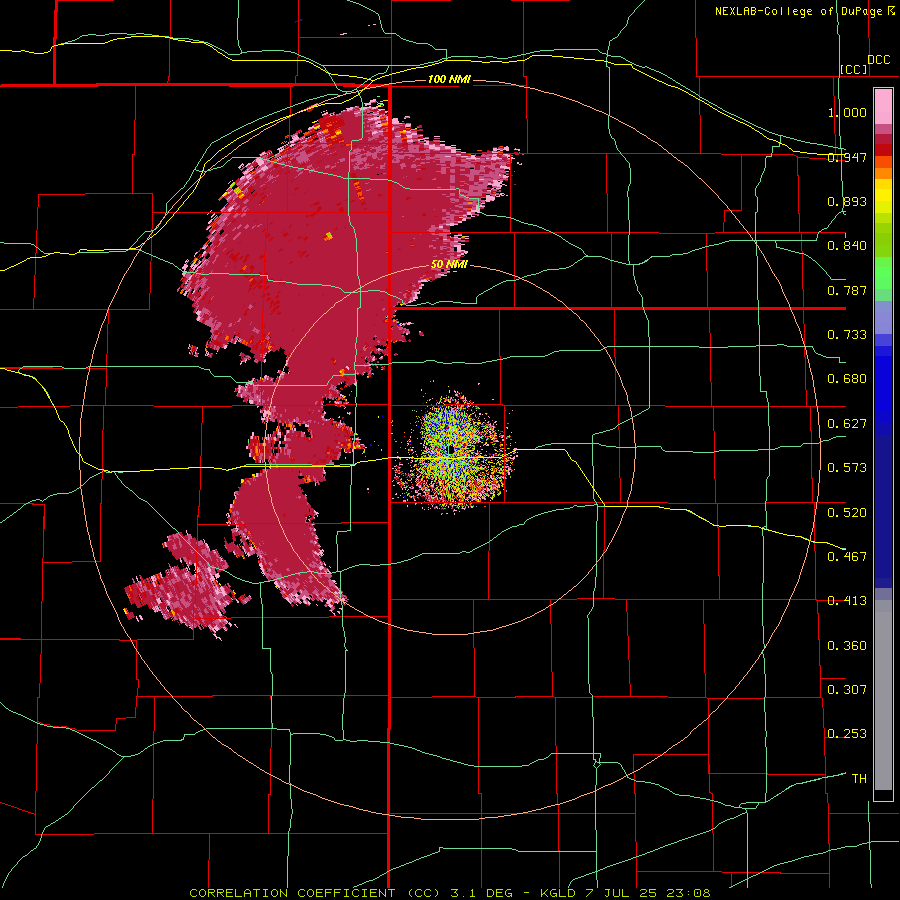Click the 50 NMI range ring label

click(449, 264)
